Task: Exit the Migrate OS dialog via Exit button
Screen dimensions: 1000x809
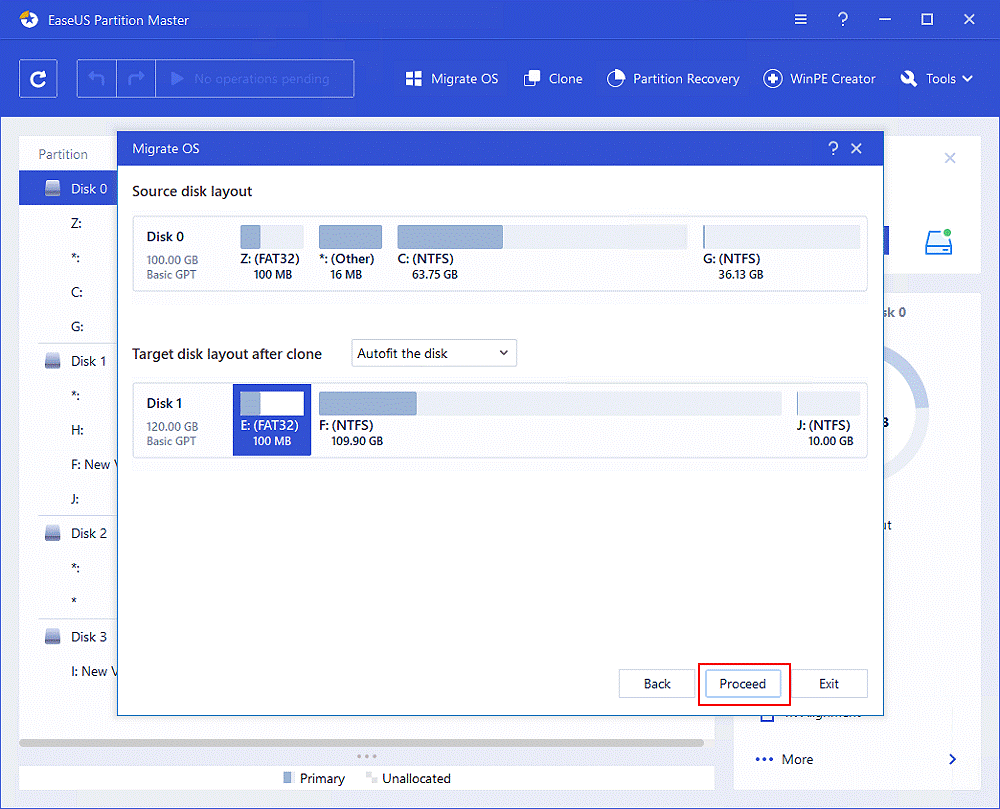Action: (830, 683)
